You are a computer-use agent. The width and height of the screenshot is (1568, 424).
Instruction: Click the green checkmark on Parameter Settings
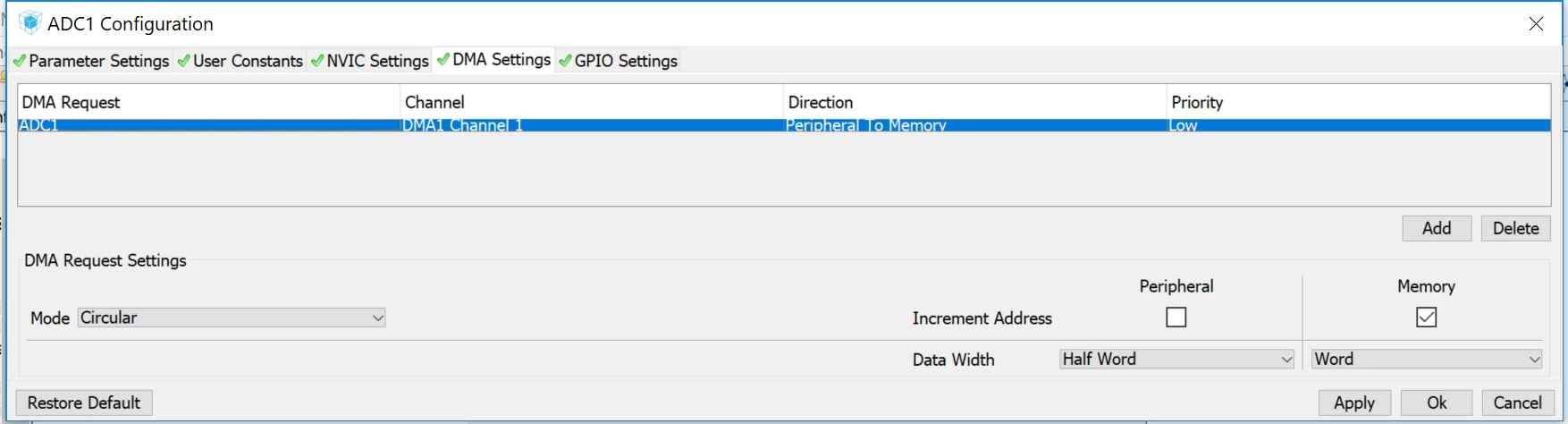tap(20, 61)
